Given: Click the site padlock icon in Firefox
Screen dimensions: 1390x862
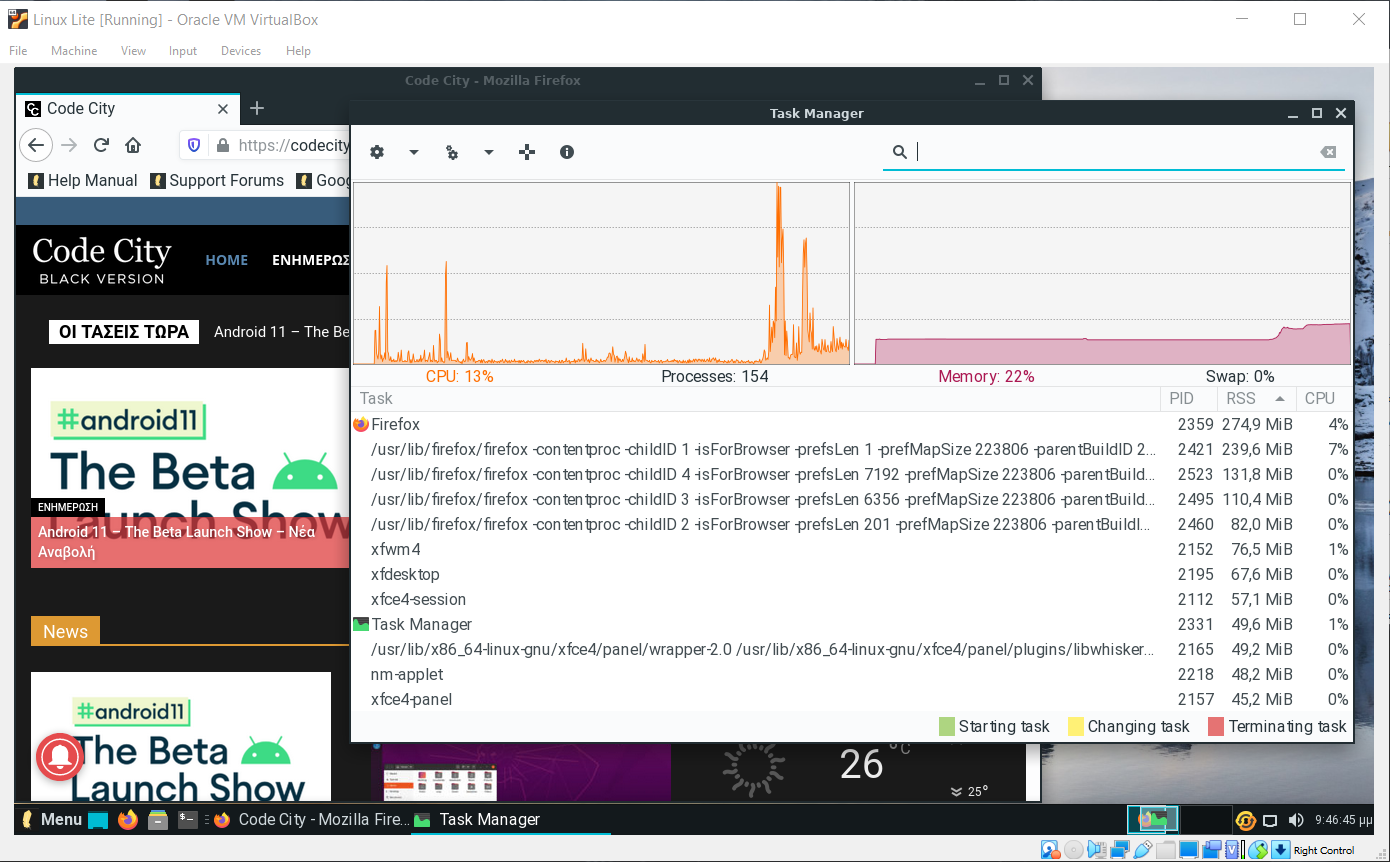Looking at the screenshot, I should pyautogui.click(x=222, y=145).
